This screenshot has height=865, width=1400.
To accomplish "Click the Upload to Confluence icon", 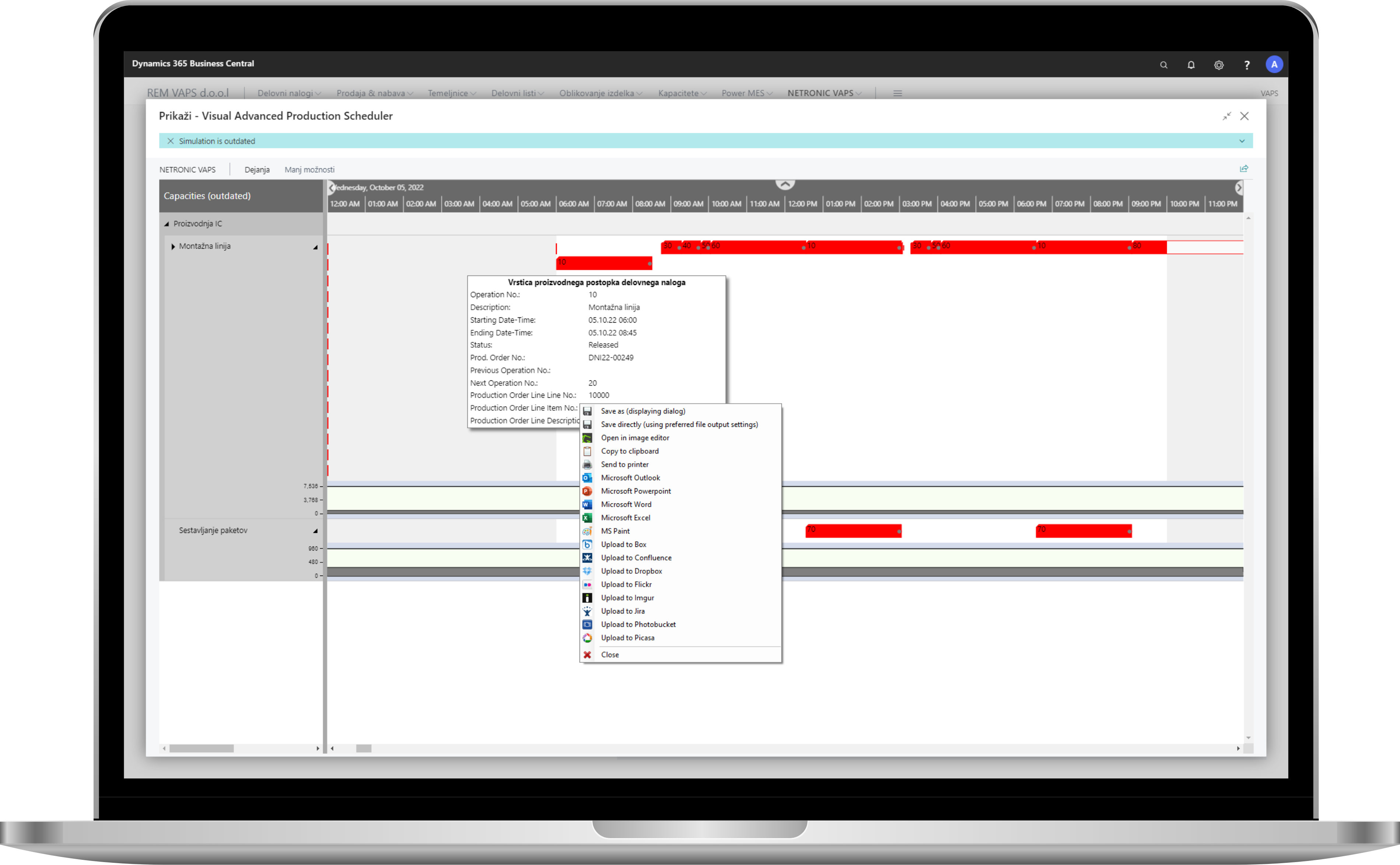I will tap(587, 558).
